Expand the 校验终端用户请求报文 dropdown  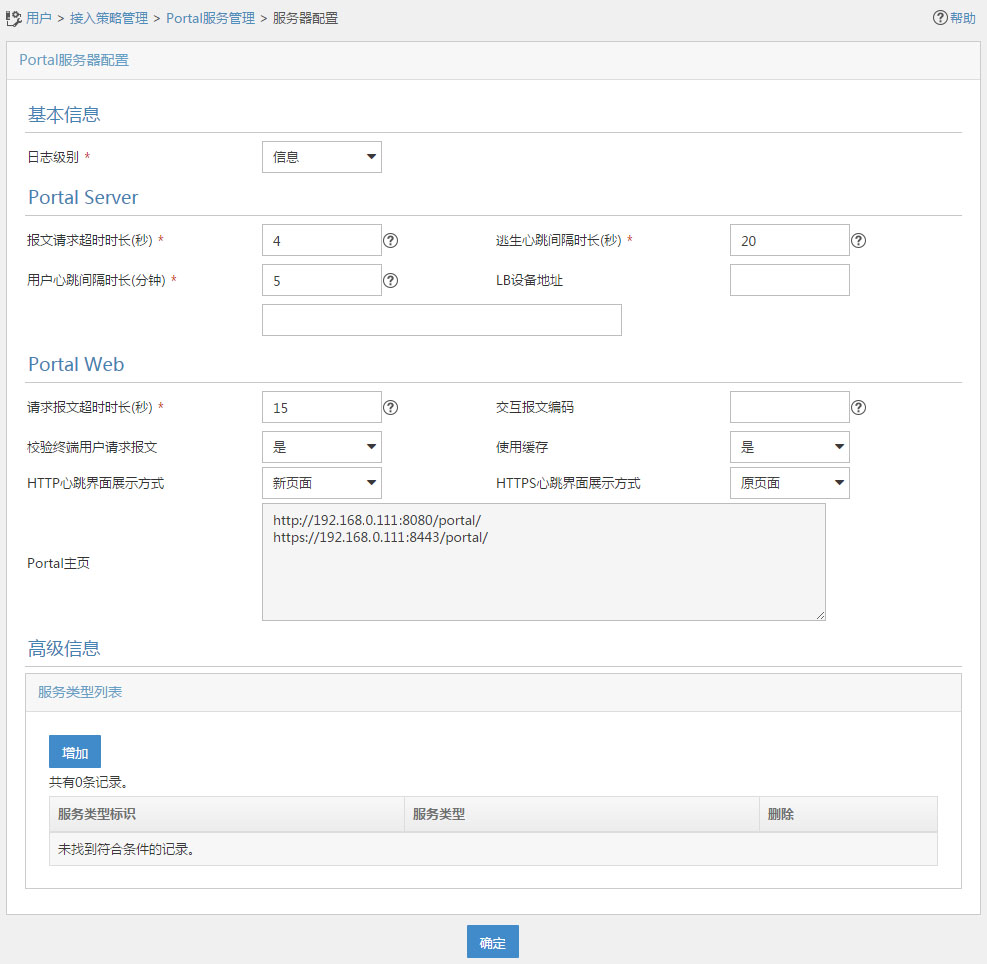321,447
